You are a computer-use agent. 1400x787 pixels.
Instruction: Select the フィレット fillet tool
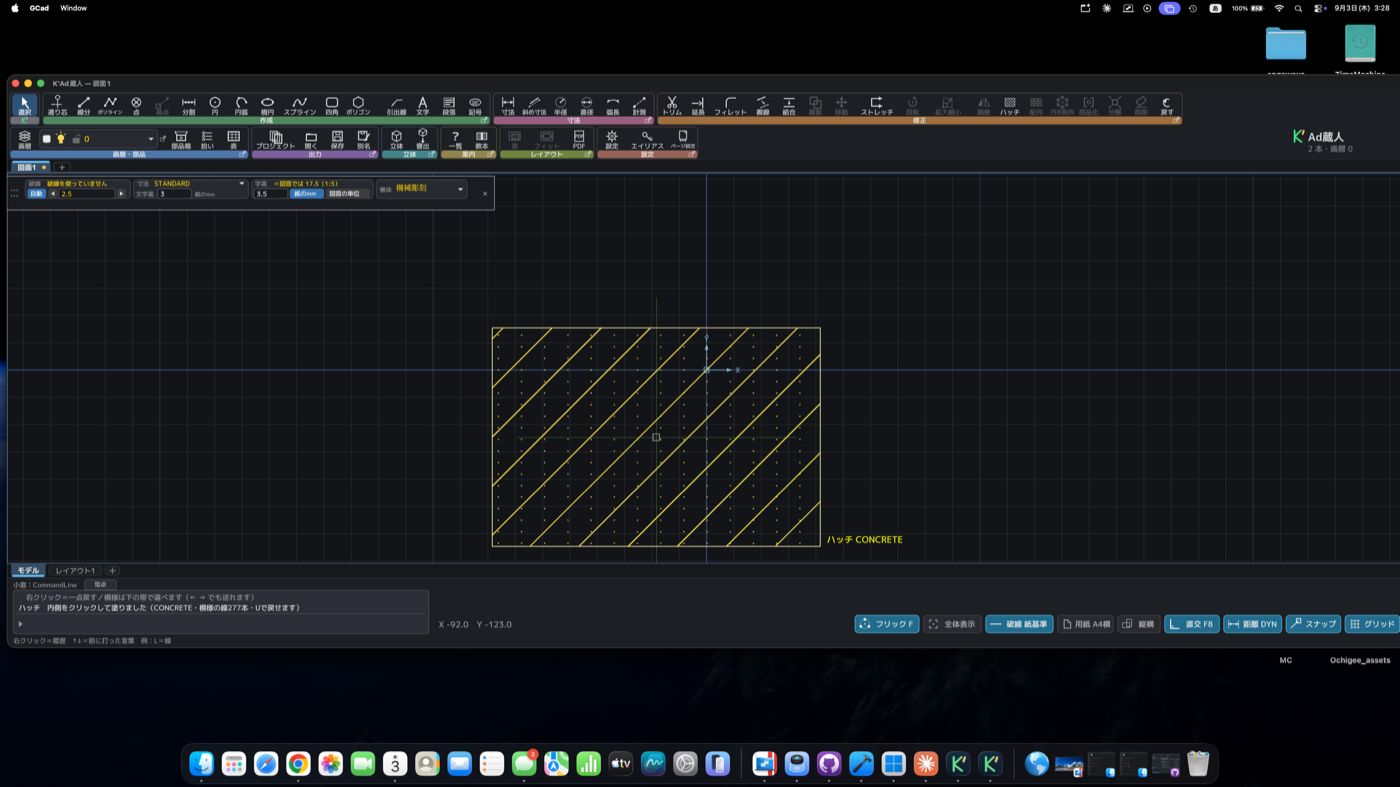[730, 105]
